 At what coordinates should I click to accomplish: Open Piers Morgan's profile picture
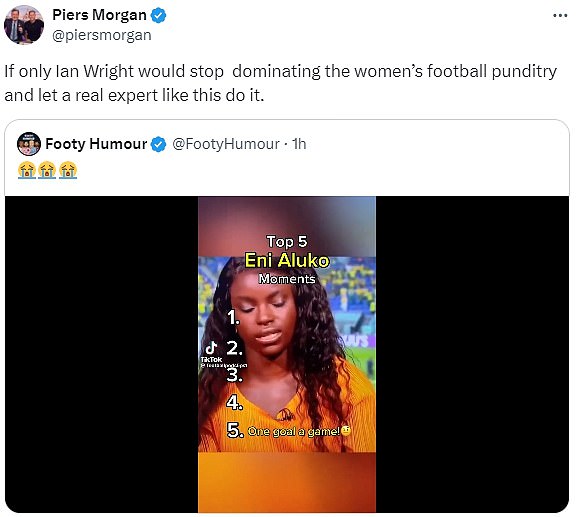tap(24, 25)
